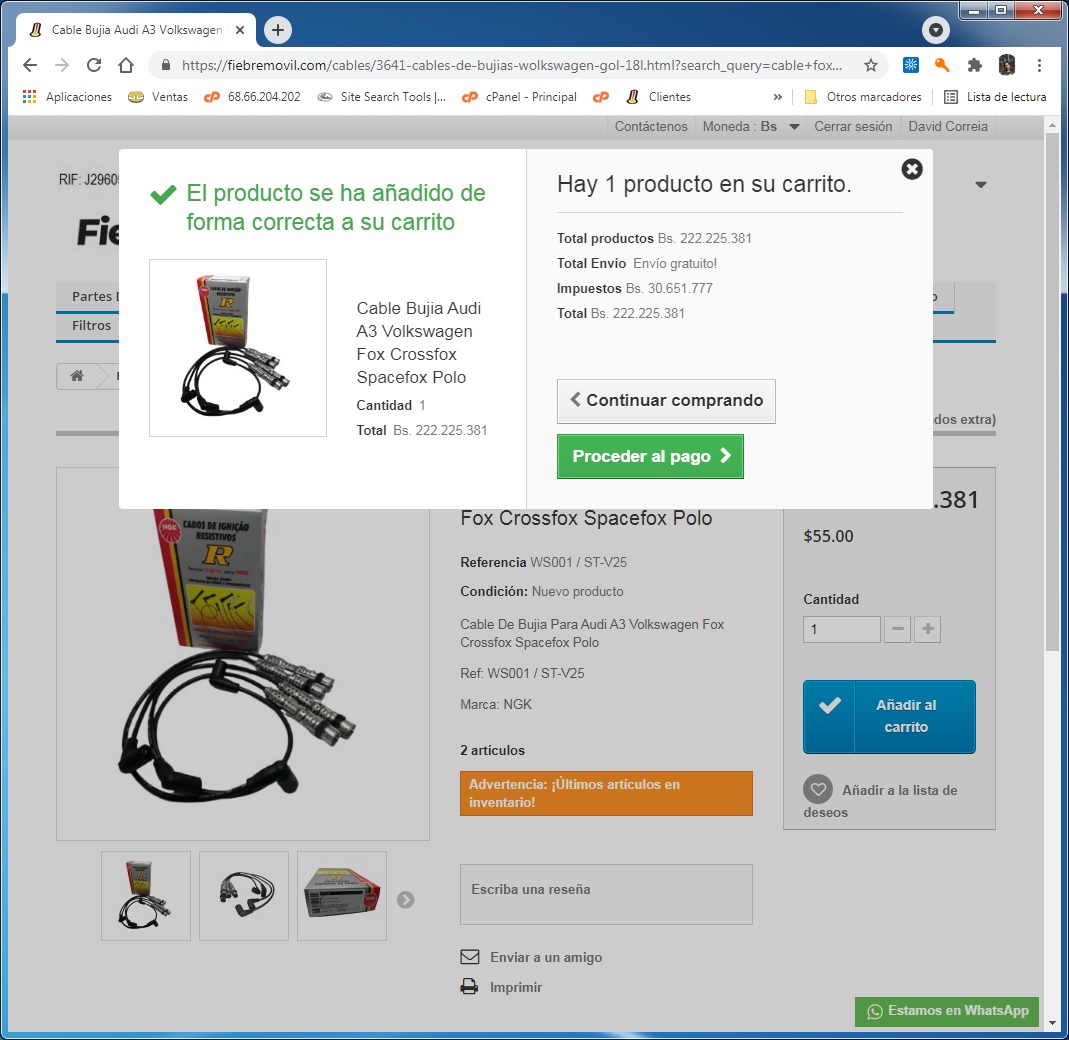Expand hidden bookmarks overflow chevron
1069x1040 pixels.
(x=778, y=97)
